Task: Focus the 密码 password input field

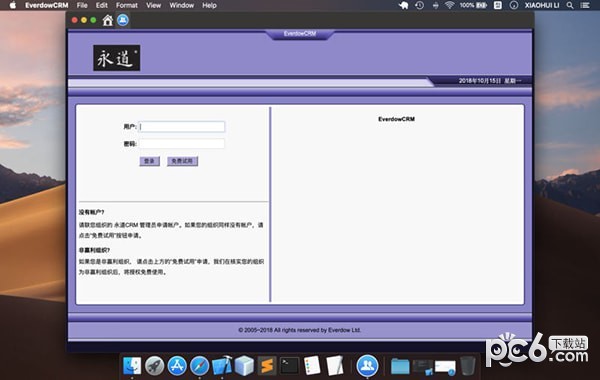Action: point(182,144)
